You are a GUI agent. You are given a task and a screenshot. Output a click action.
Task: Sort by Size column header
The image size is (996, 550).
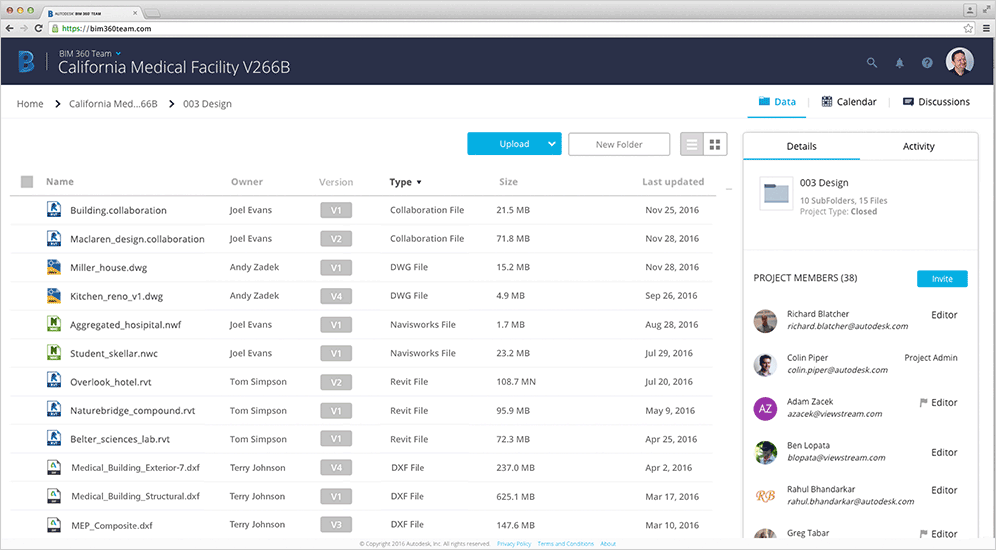pyautogui.click(x=508, y=182)
